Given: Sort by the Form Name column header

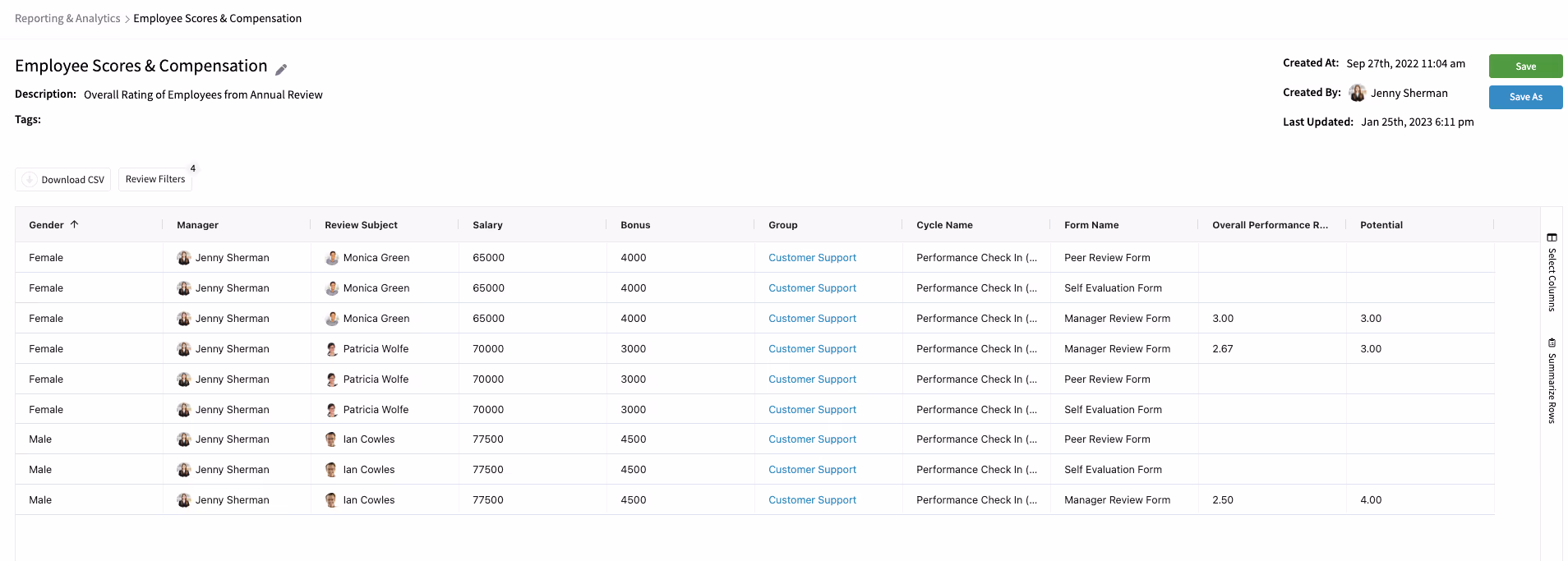Looking at the screenshot, I should coord(1091,225).
